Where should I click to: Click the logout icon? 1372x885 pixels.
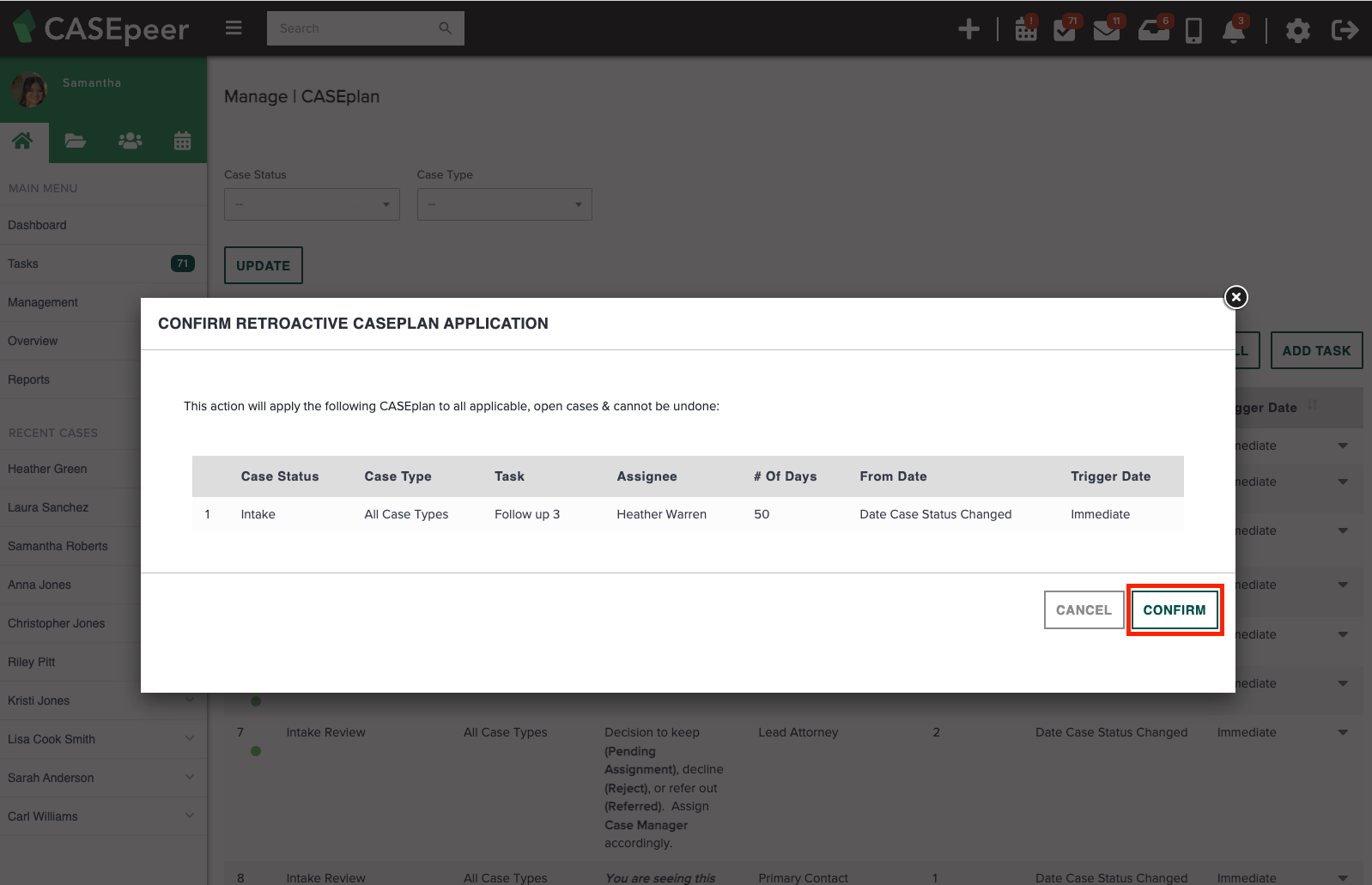[x=1345, y=30]
